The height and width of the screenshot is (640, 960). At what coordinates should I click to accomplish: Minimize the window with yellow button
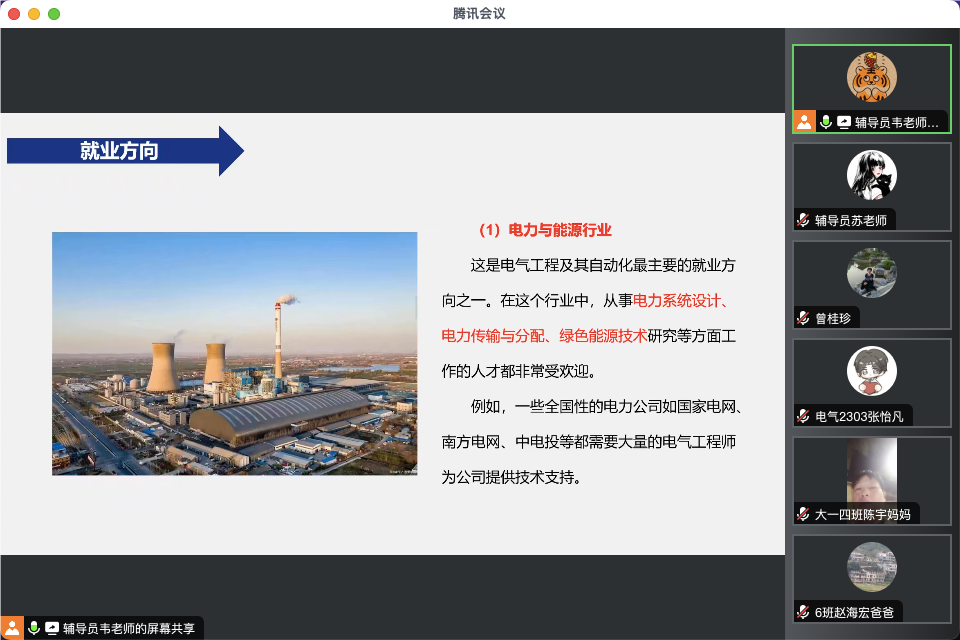click(34, 13)
